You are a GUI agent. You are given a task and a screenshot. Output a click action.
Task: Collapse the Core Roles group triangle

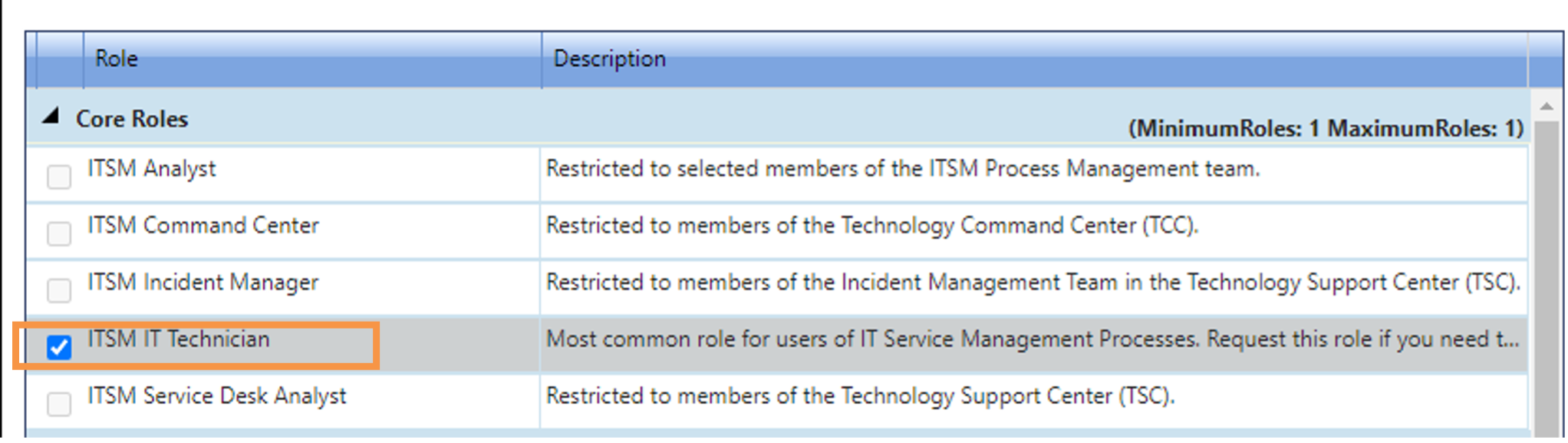click(51, 117)
